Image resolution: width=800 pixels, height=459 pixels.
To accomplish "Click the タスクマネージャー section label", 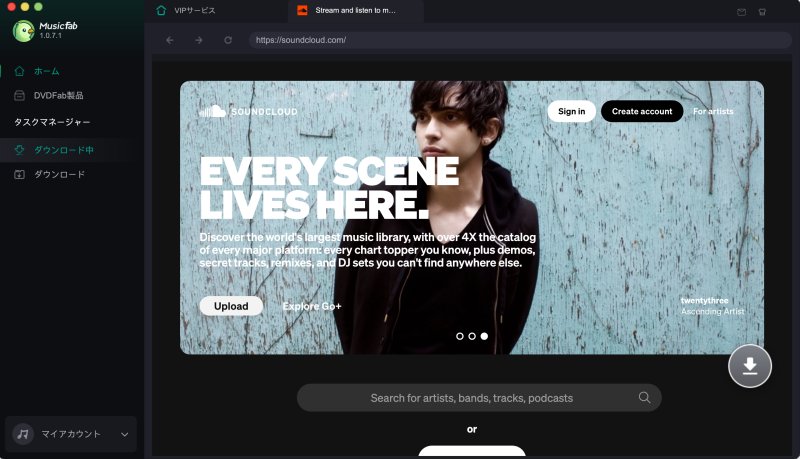I will pos(52,122).
